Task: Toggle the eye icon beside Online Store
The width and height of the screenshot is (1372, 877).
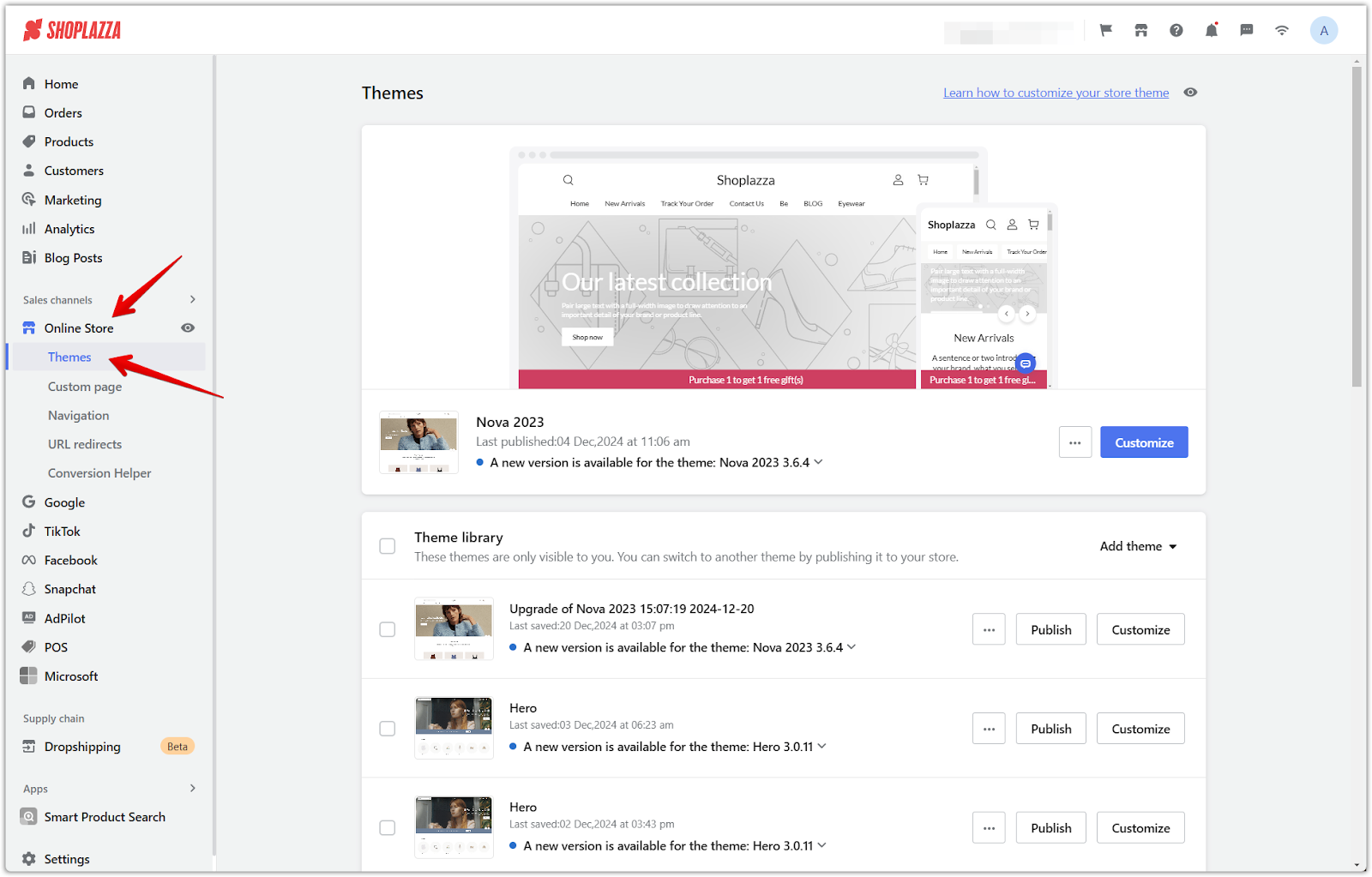Action: tap(188, 327)
